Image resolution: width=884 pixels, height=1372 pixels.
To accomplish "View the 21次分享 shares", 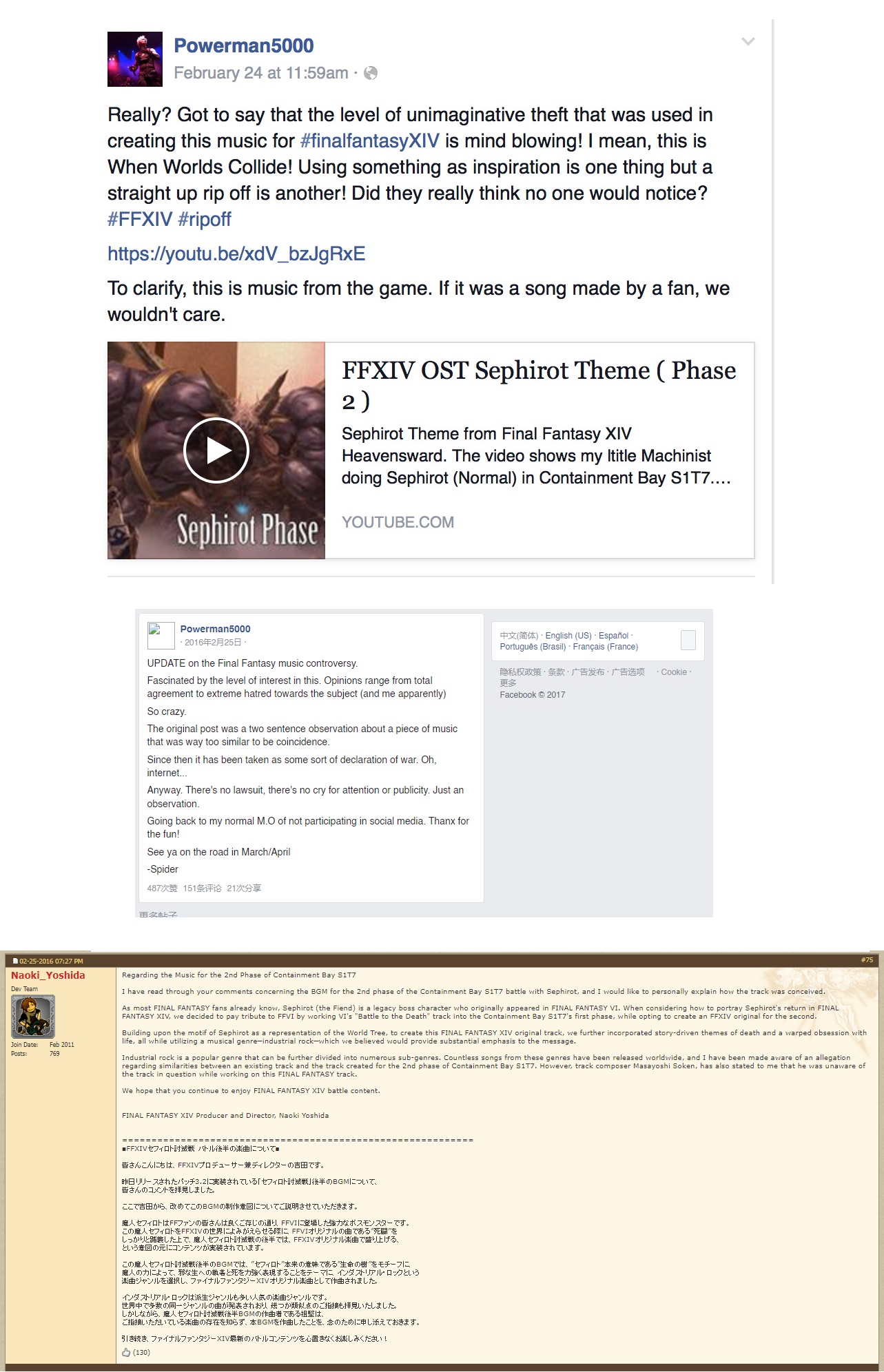I will point(244,888).
